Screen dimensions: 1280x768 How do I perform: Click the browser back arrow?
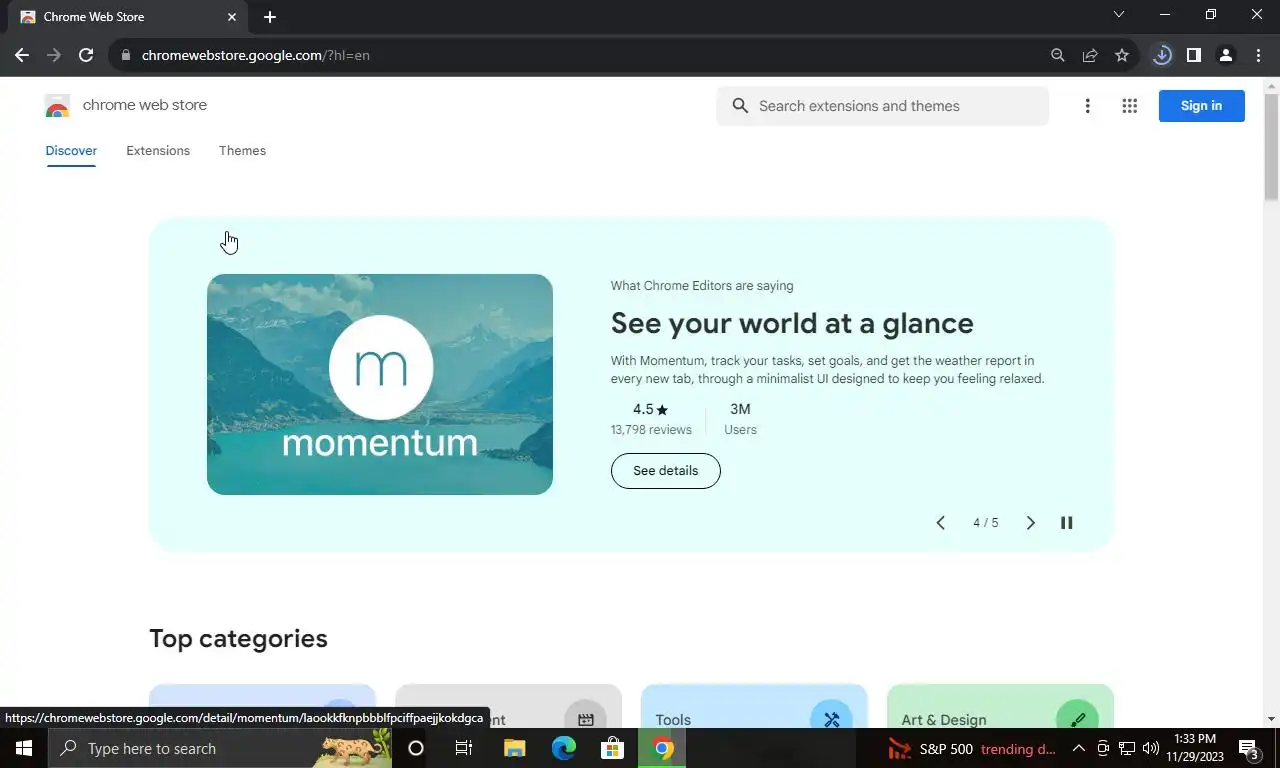tap(22, 55)
